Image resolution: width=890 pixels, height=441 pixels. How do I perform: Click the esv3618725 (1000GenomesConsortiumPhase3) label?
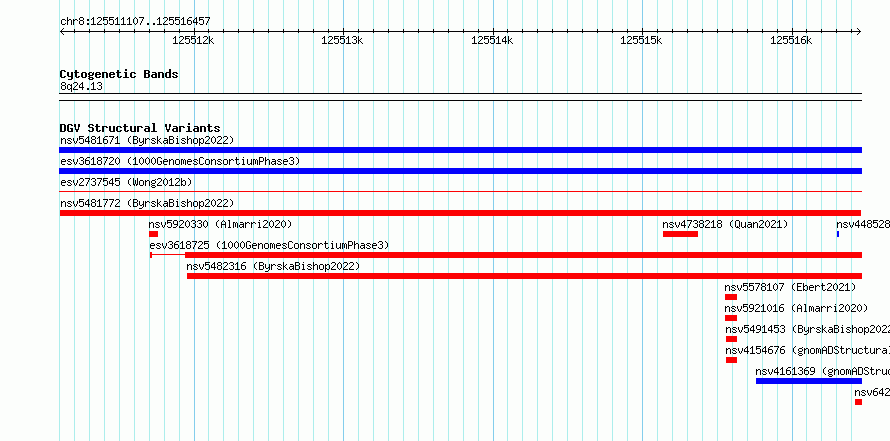[x=269, y=245]
